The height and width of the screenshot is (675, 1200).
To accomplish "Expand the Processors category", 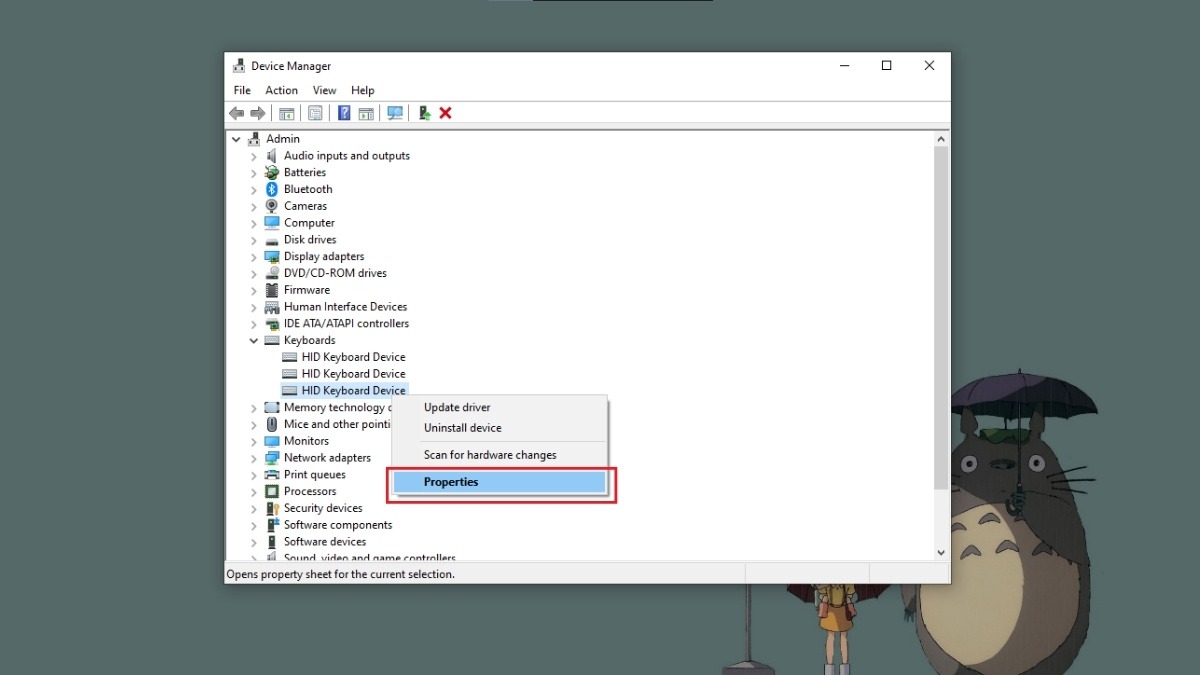I will click(254, 492).
